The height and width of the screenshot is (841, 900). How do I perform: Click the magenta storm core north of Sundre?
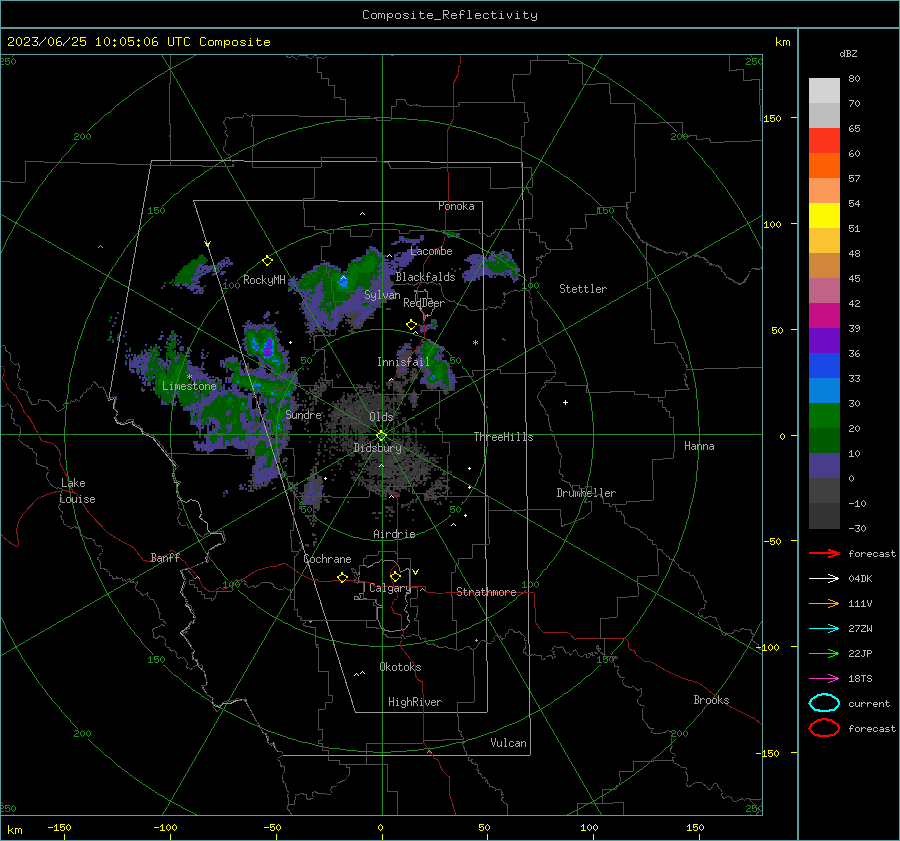click(267, 348)
